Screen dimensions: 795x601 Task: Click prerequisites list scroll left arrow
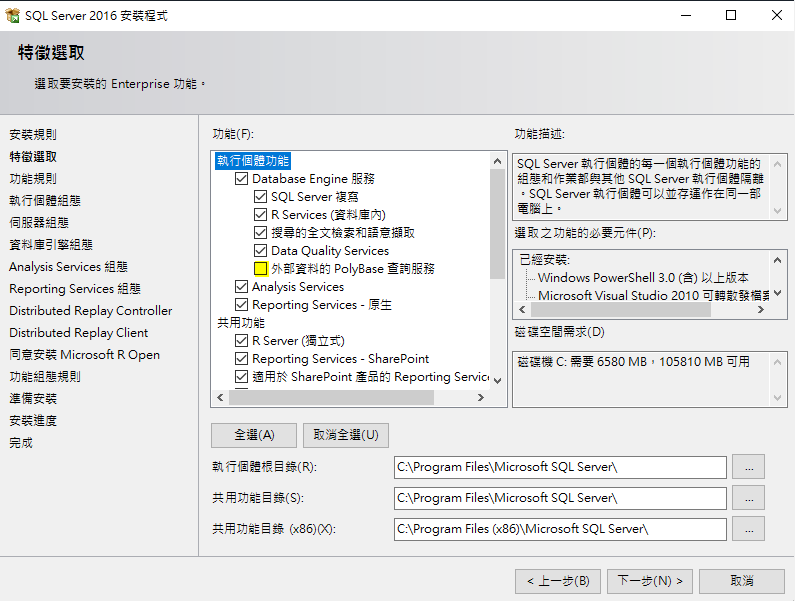522,309
